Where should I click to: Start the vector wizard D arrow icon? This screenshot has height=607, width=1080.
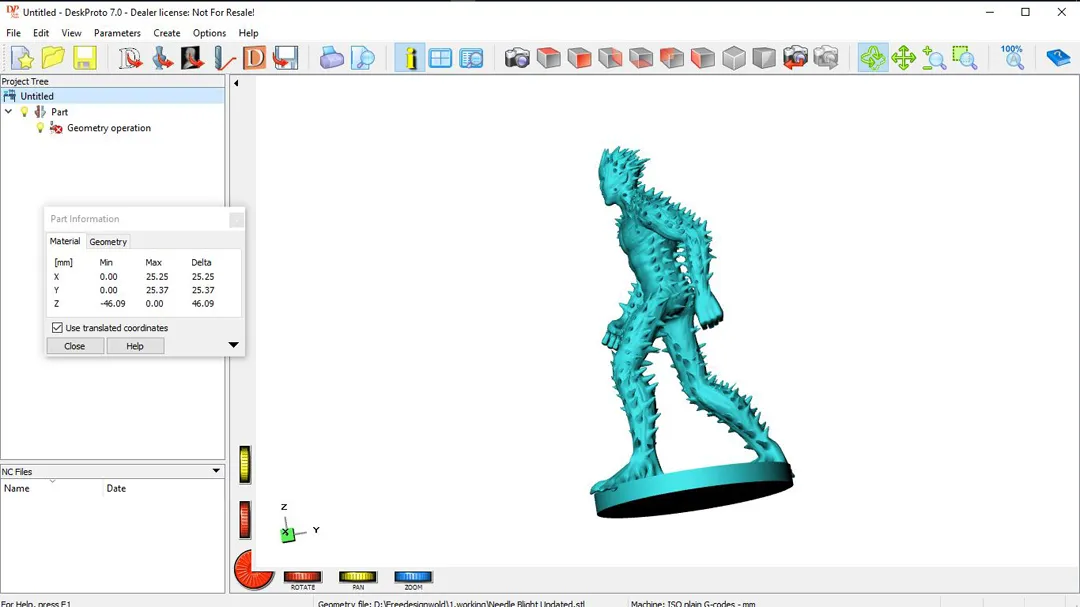[129, 59]
